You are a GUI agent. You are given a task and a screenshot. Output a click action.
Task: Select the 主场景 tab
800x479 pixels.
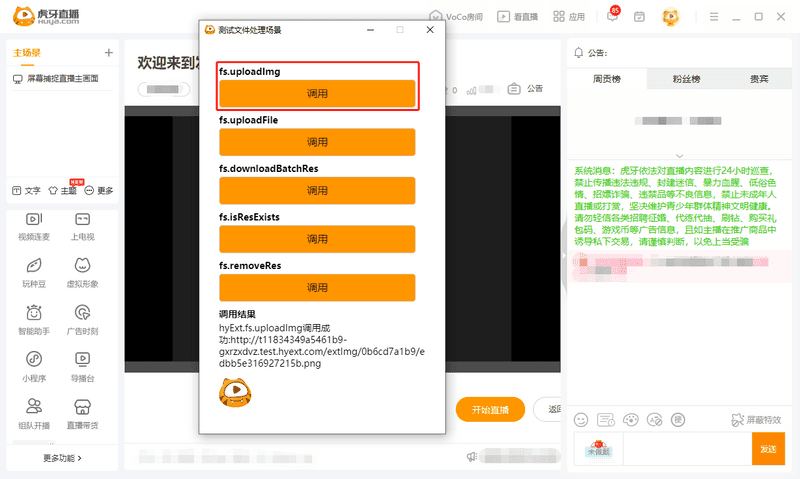click(27, 53)
